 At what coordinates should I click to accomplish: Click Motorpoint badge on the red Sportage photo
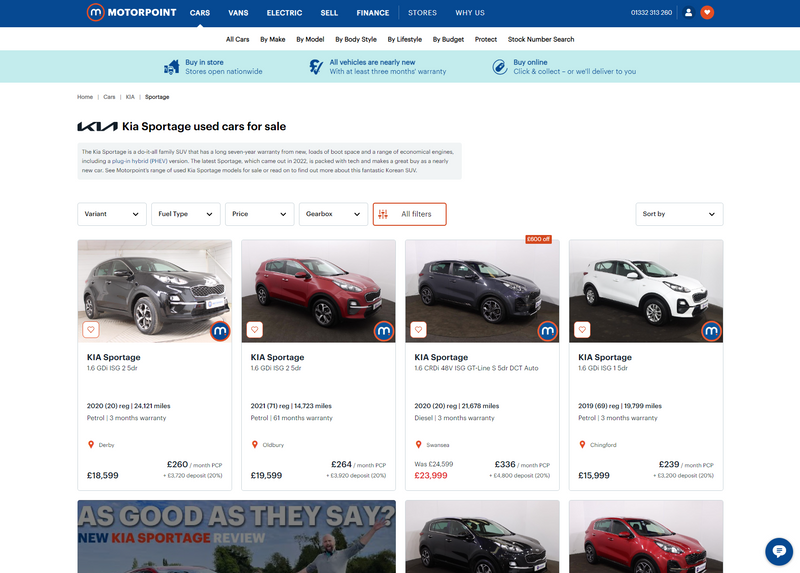coord(384,331)
